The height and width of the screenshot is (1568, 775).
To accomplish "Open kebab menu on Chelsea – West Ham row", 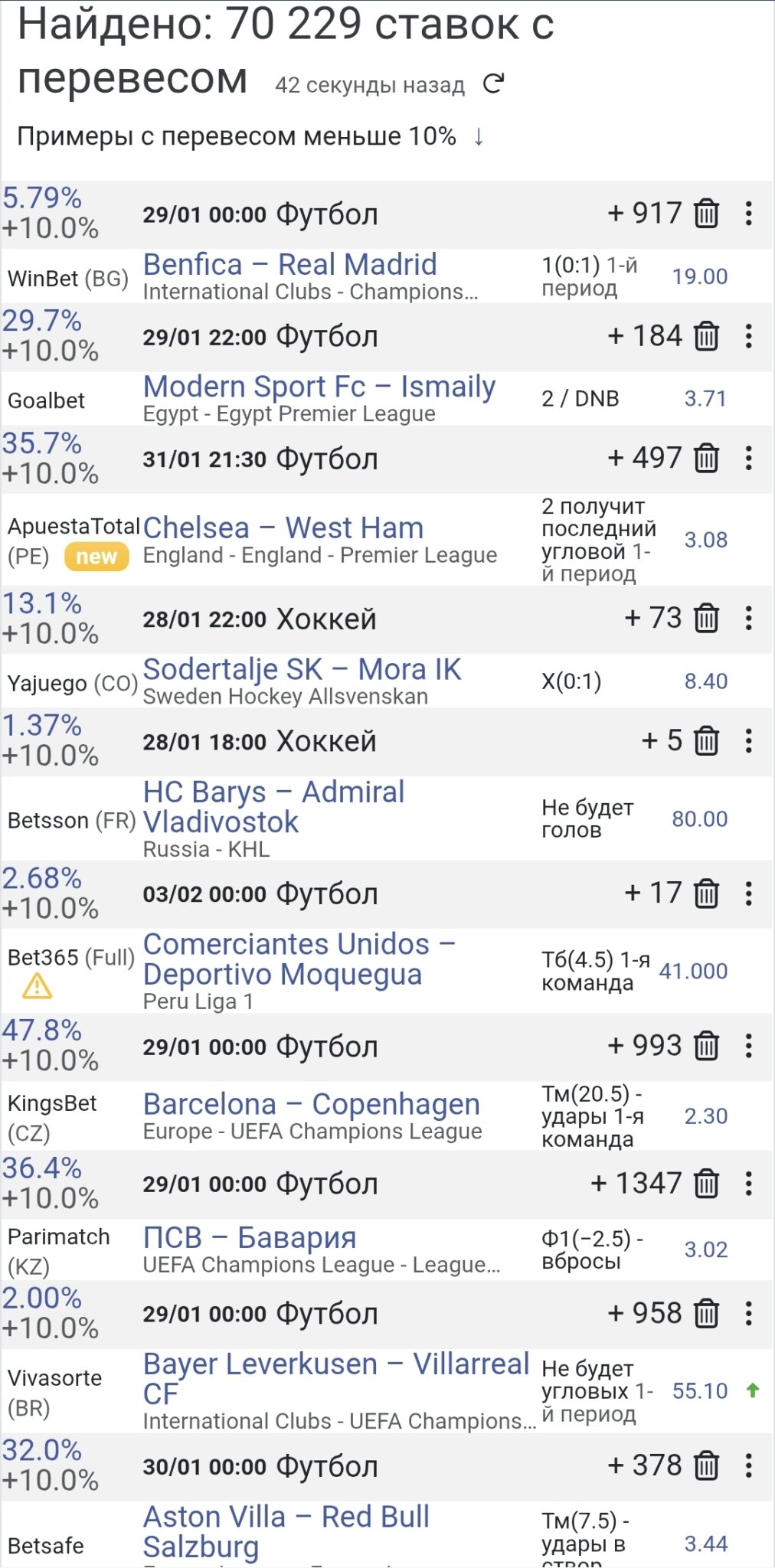I will [749, 459].
